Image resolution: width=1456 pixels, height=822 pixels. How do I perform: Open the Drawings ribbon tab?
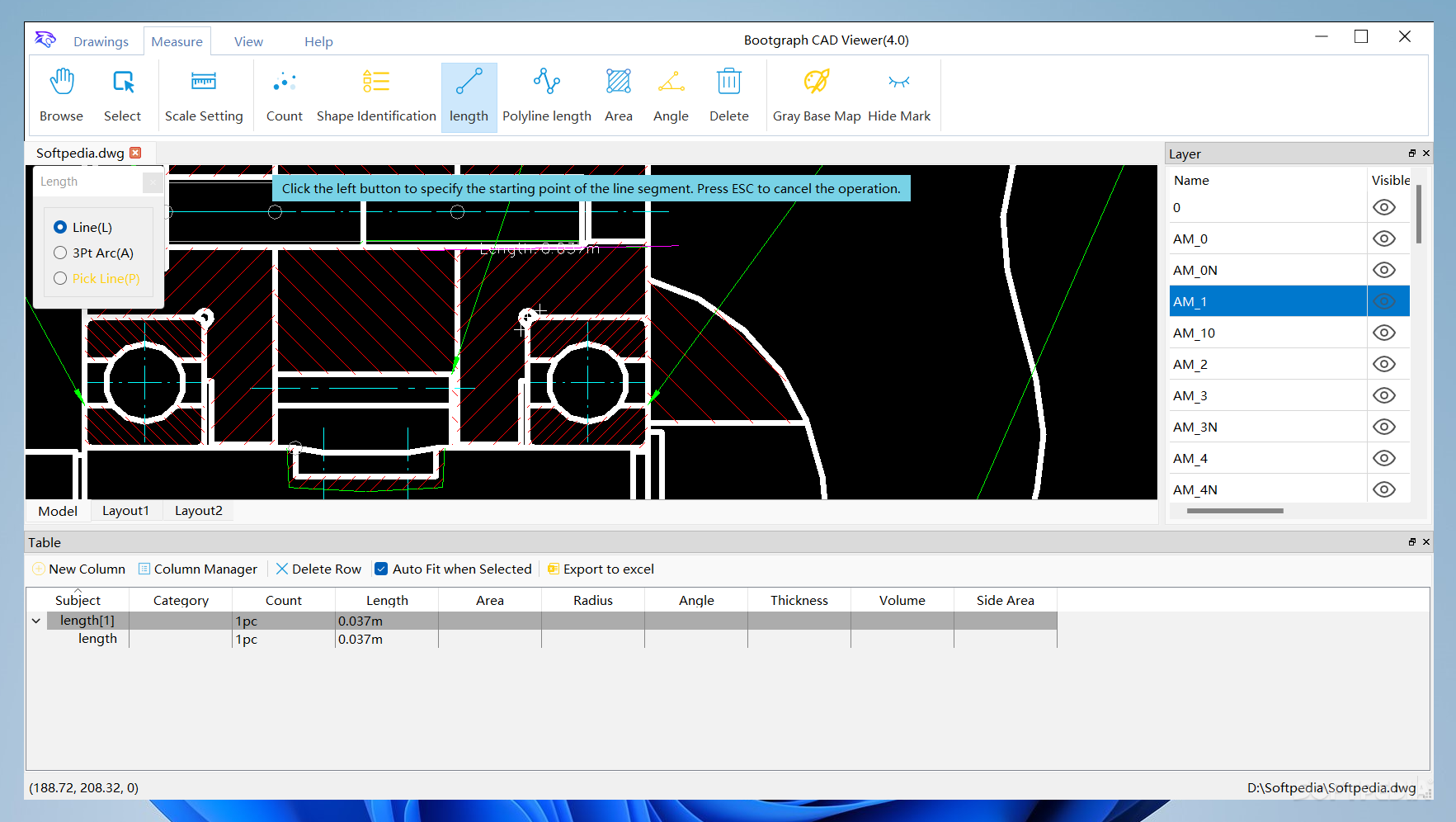point(101,41)
